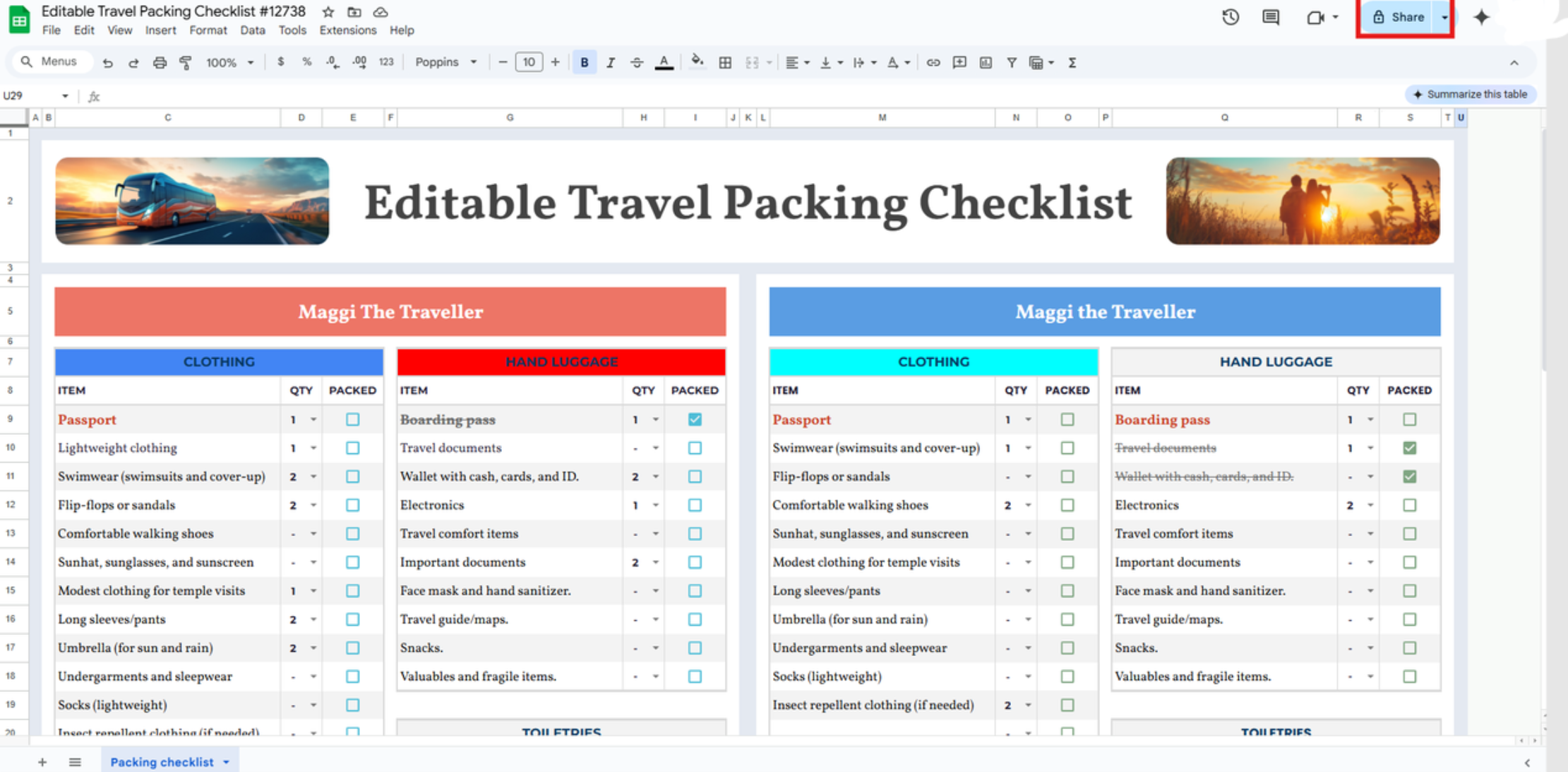Toggle italic formatting
Viewport: 1568px width, 772px height.
coord(611,63)
